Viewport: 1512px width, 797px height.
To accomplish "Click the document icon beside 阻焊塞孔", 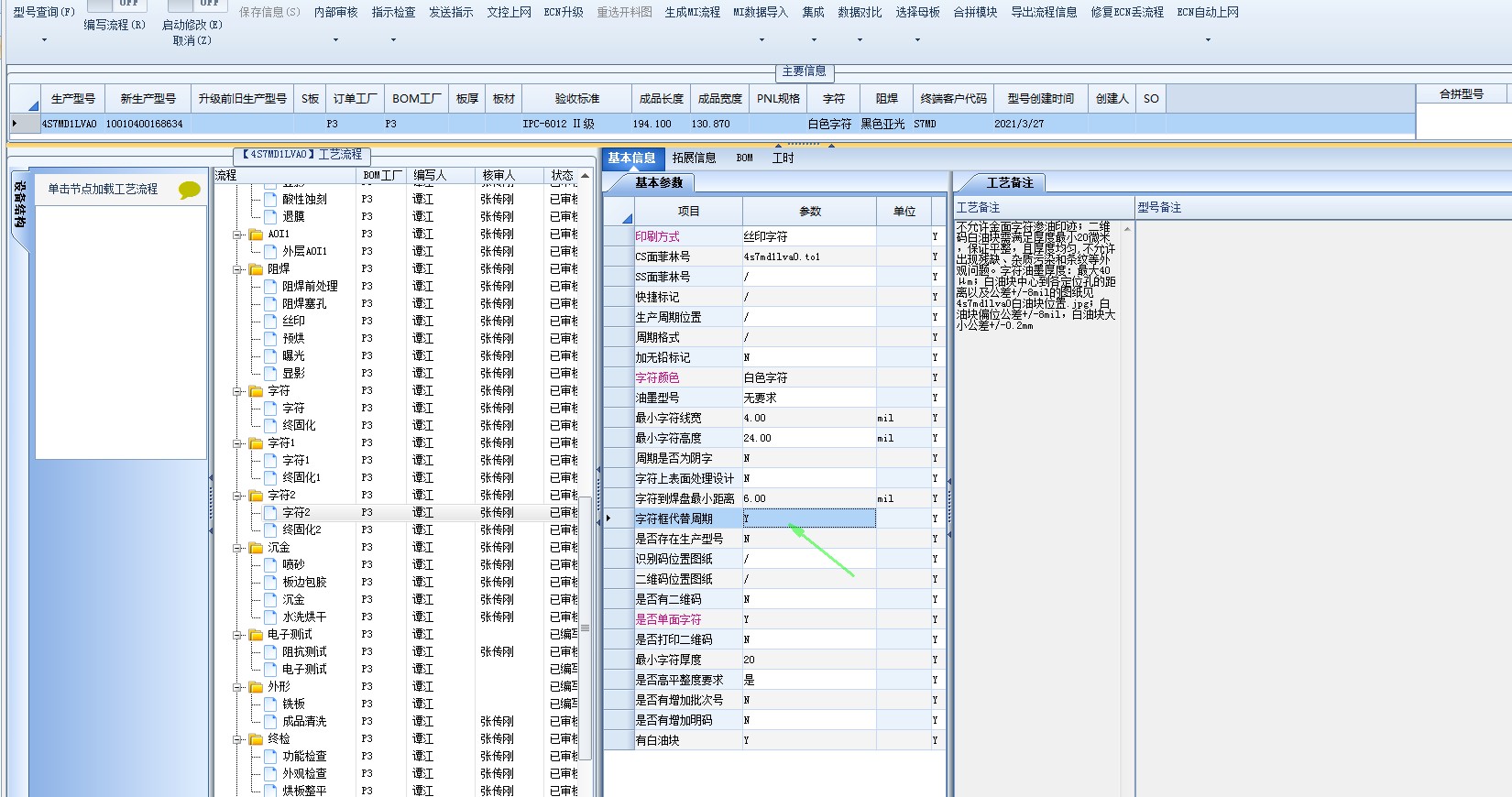I will coord(270,303).
